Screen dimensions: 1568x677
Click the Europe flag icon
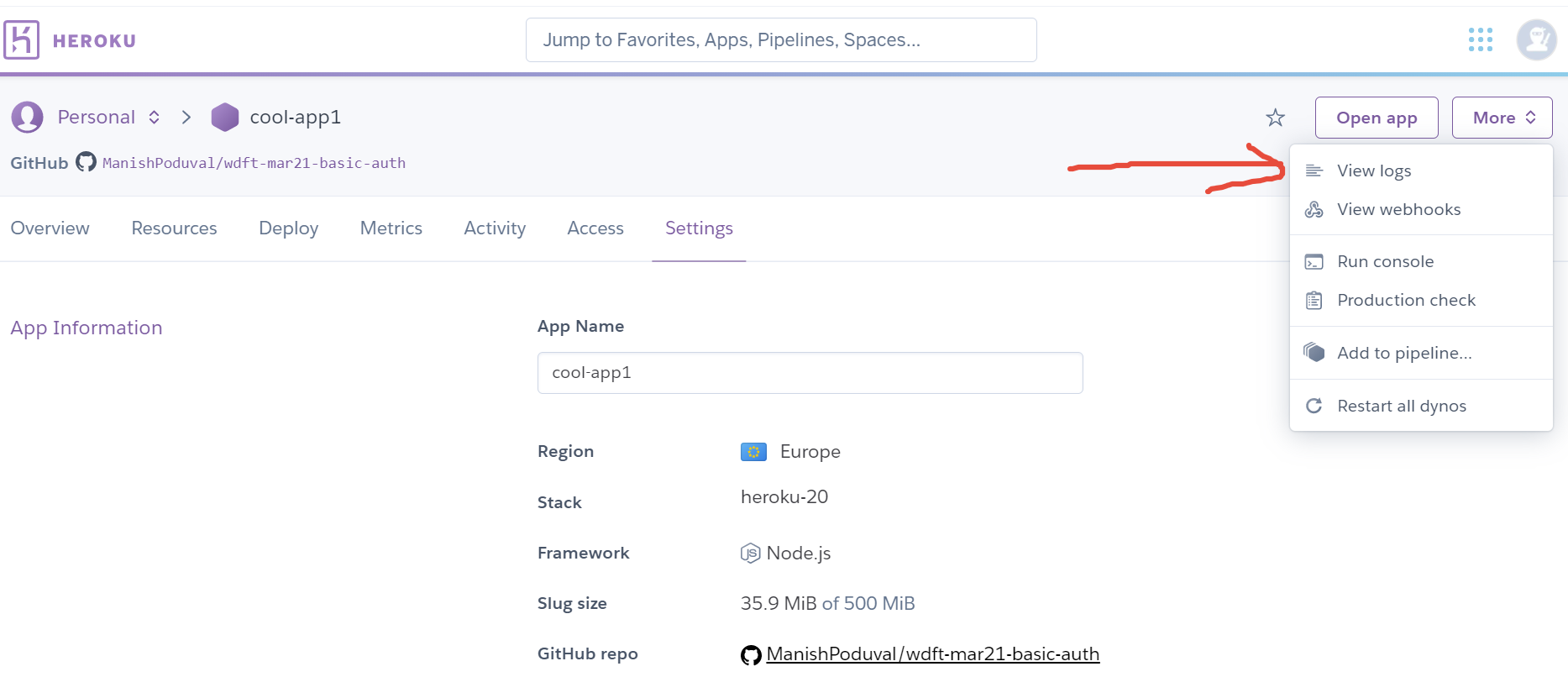(x=753, y=452)
